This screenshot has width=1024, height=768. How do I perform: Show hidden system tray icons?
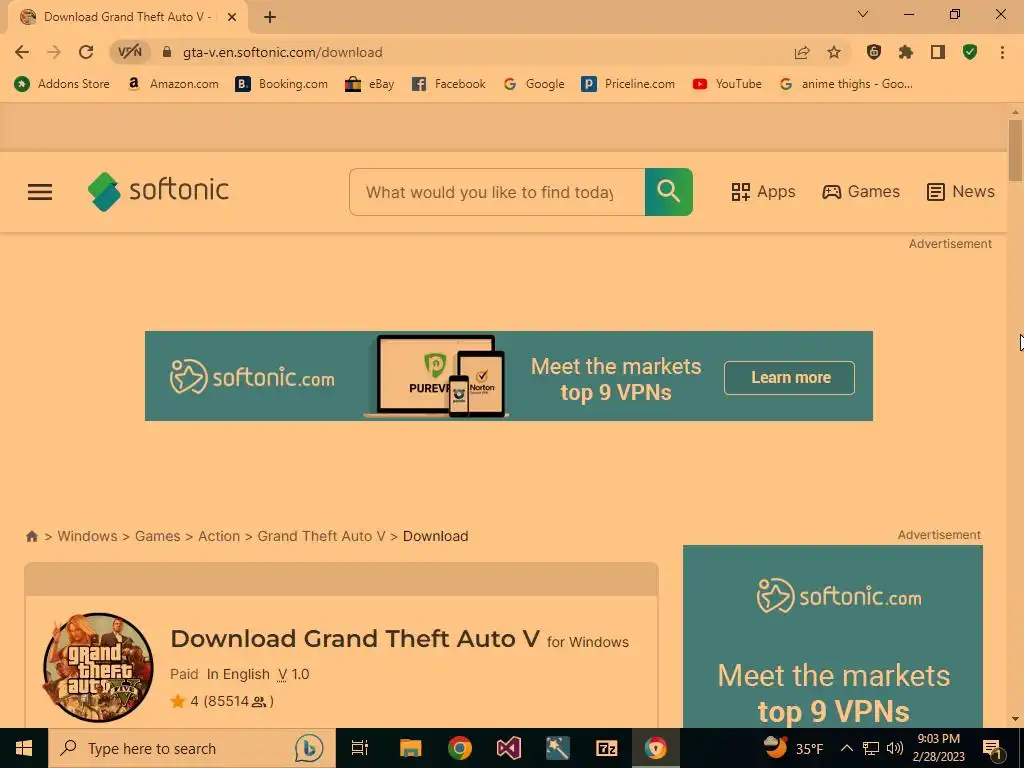[846, 748]
